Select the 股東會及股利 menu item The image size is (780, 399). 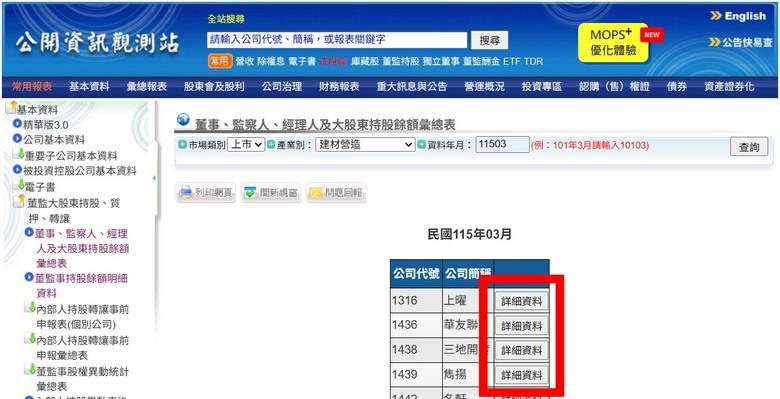click(x=214, y=87)
